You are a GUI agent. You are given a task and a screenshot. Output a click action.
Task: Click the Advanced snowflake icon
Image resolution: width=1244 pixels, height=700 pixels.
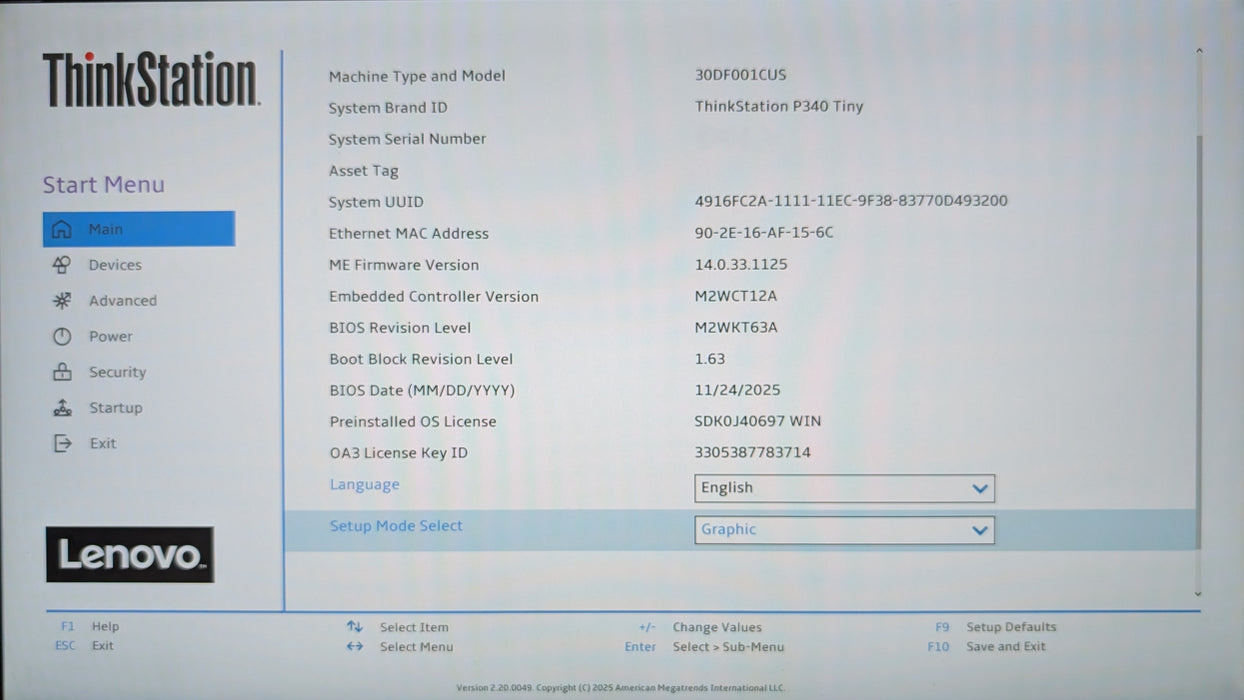(62, 301)
